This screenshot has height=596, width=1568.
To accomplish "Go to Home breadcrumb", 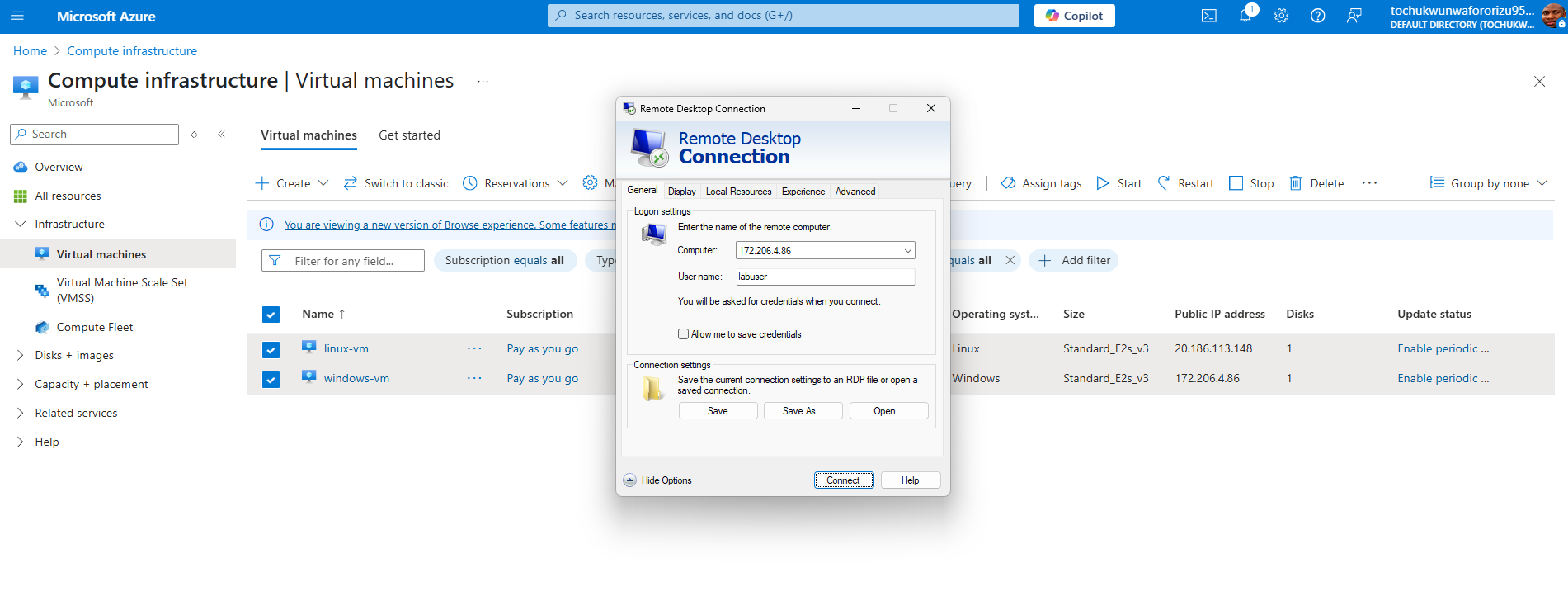I will [x=30, y=51].
